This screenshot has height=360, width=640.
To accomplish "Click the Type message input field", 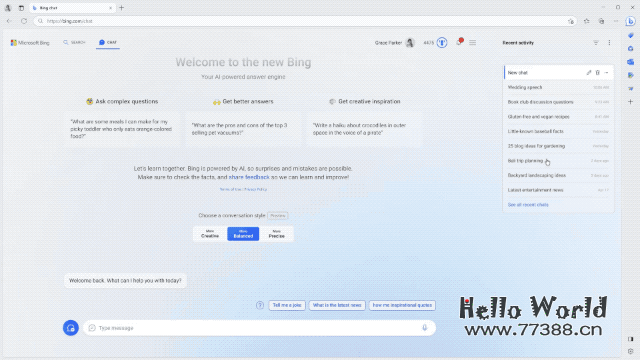I will pyautogui.click(x=259, y=328).
